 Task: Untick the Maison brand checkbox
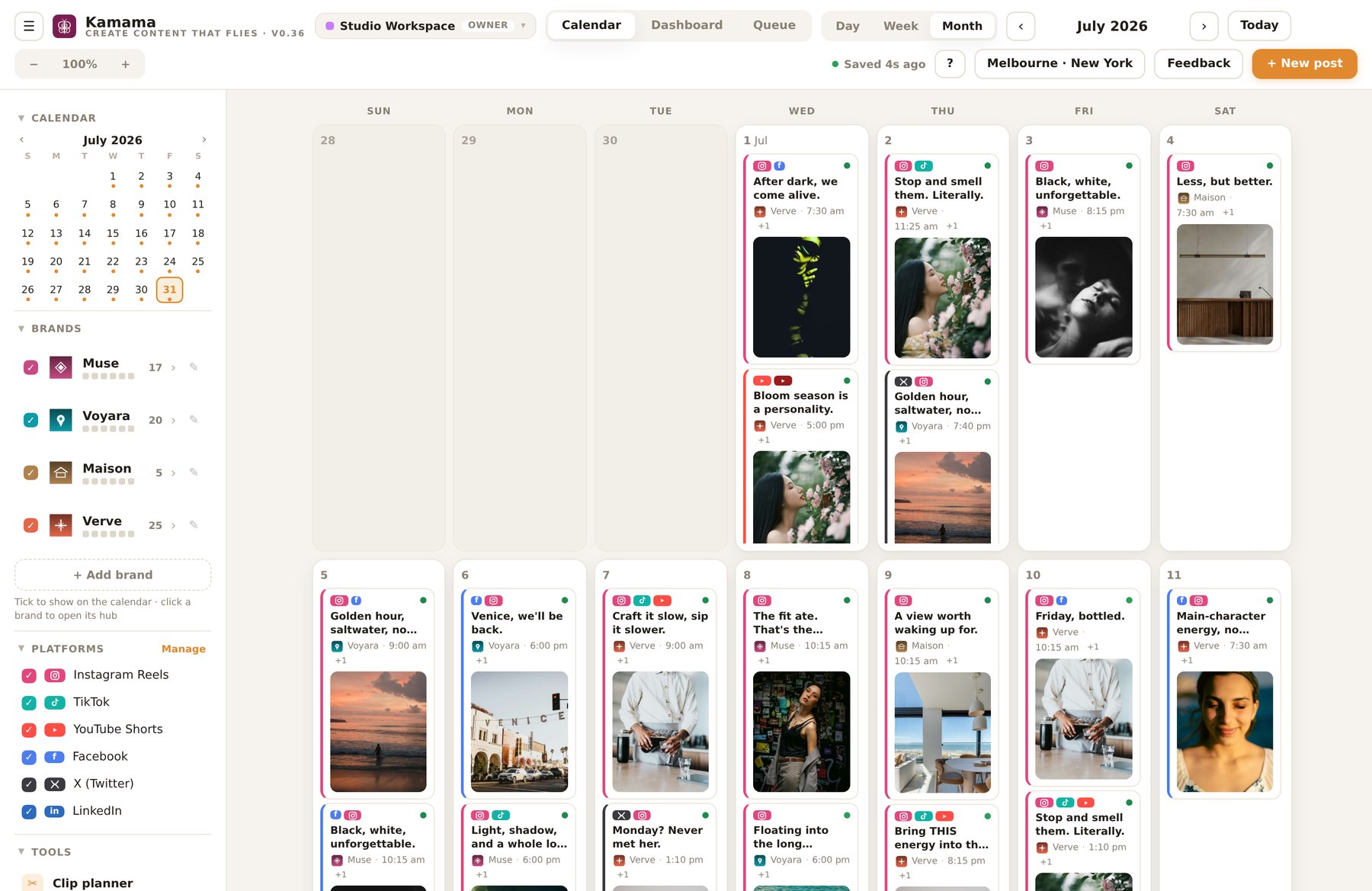point(30,473)
